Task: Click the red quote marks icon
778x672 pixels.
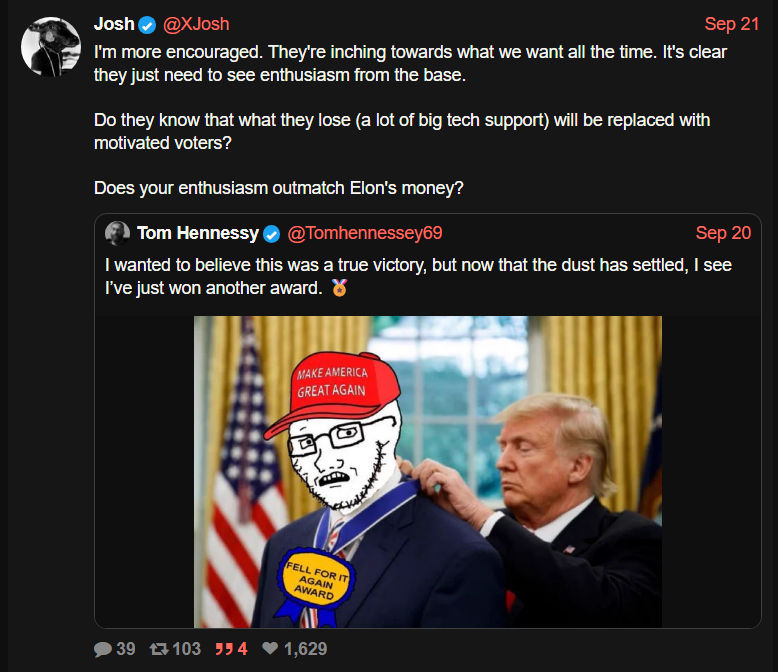Action: click(x=224, y=649)
